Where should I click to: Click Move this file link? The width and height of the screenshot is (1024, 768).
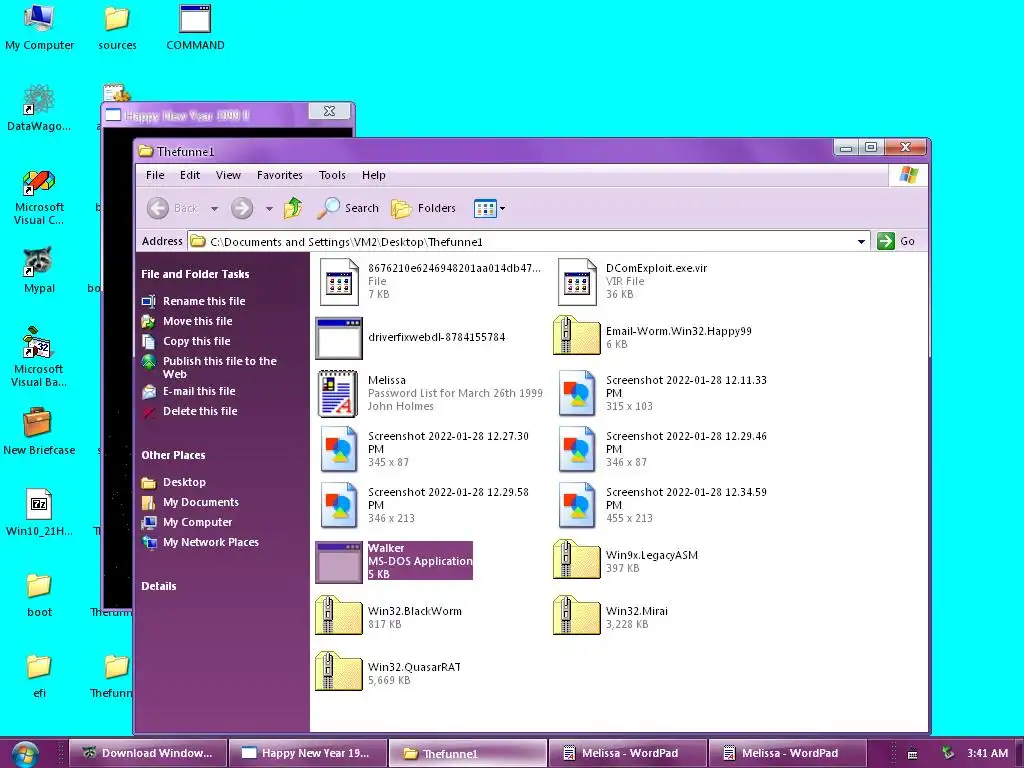coord(197,321)
